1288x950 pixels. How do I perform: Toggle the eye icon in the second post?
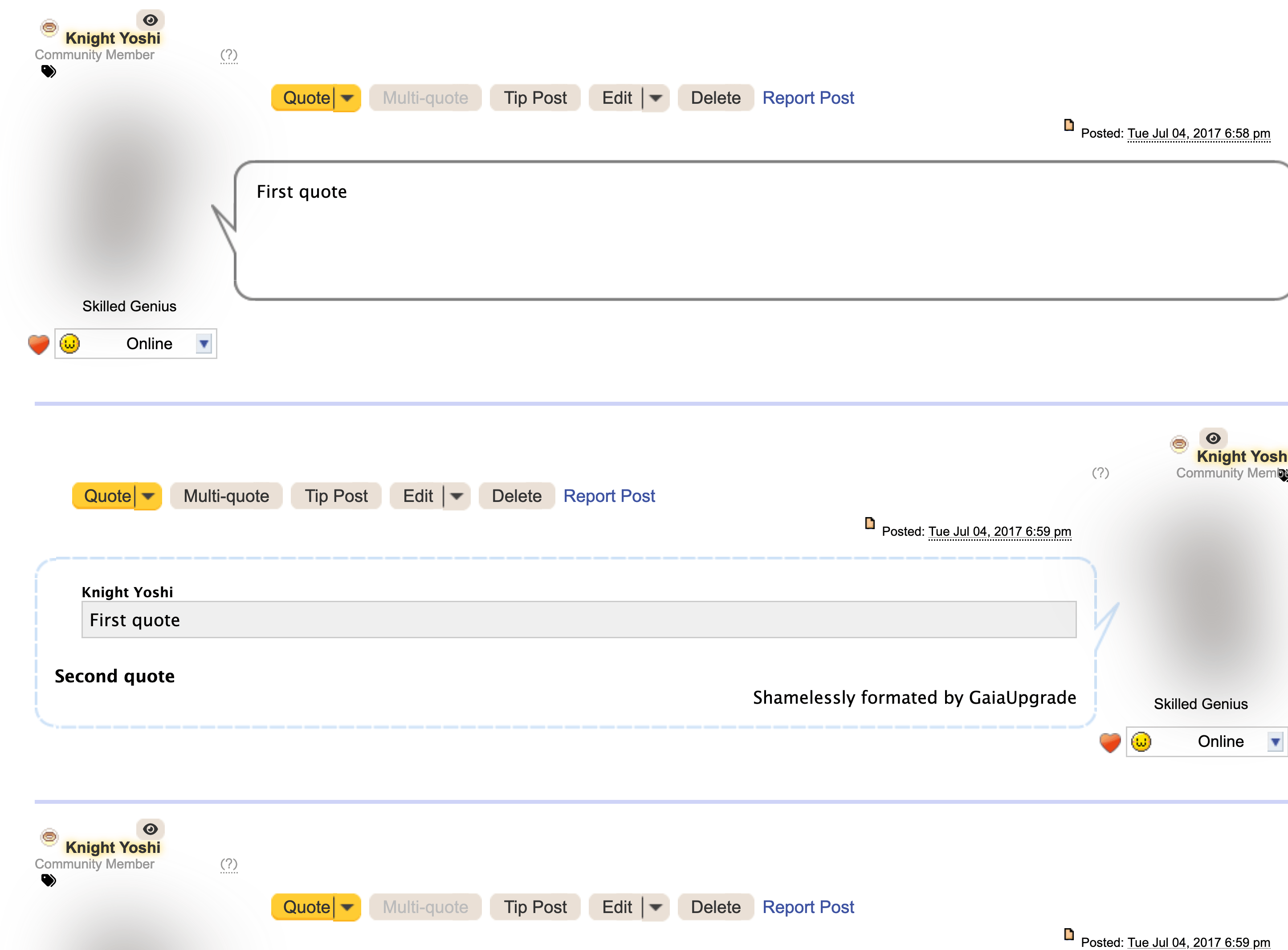point(1213,438)
